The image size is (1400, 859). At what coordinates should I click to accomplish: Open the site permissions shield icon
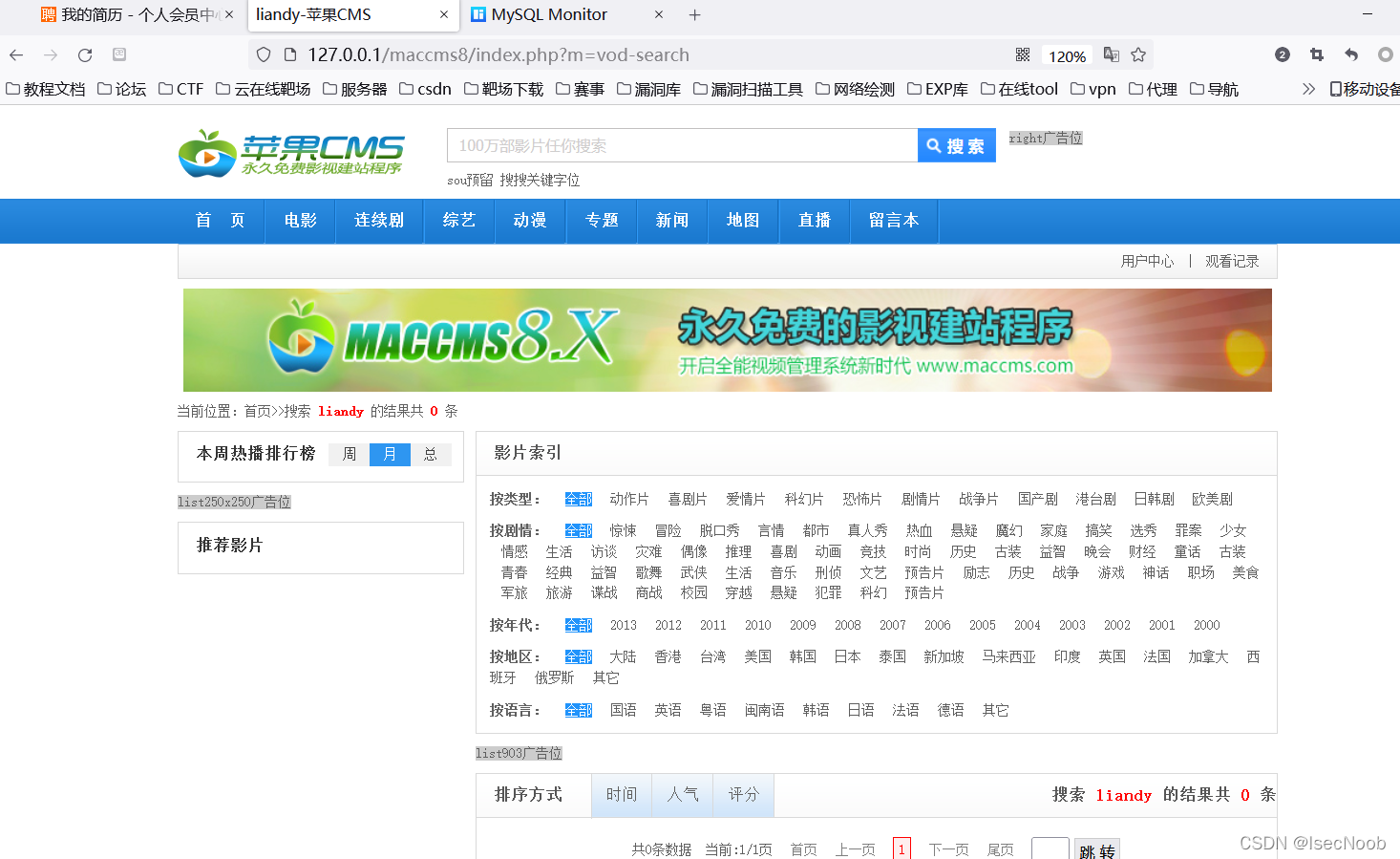263,54
